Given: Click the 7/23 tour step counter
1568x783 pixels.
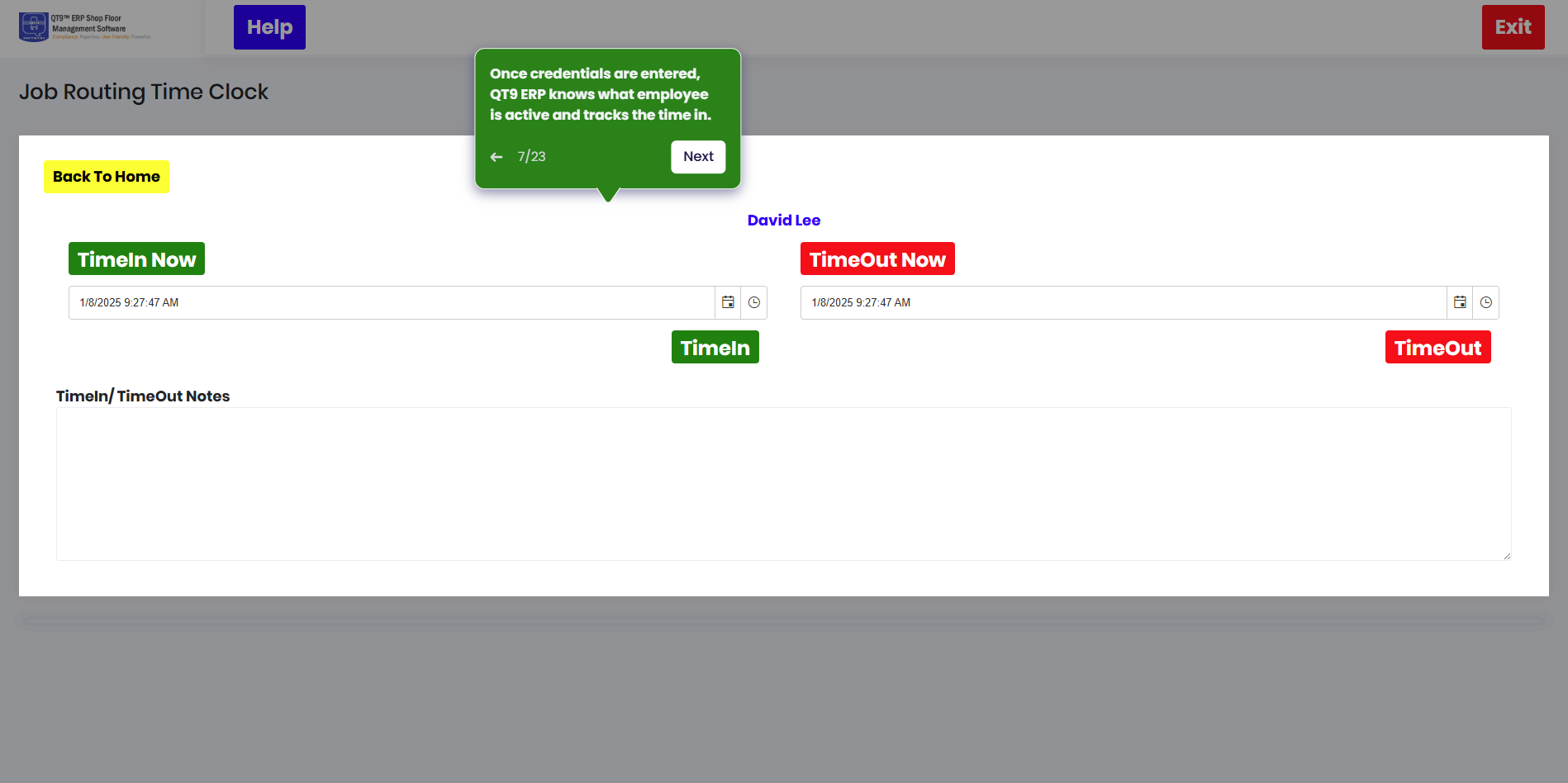Looking at the screenshot, I should point(531,157).
